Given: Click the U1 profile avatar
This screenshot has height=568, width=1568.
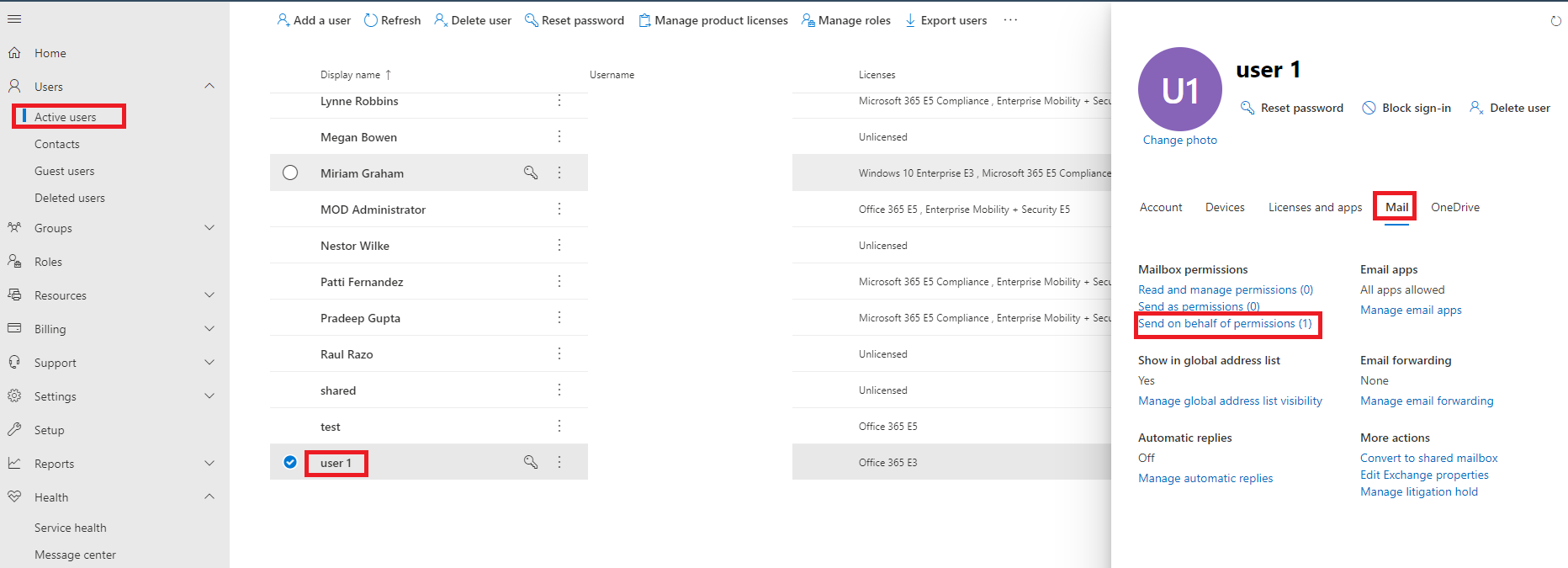Looking at the screenshot, I should tap(1179, 89).
